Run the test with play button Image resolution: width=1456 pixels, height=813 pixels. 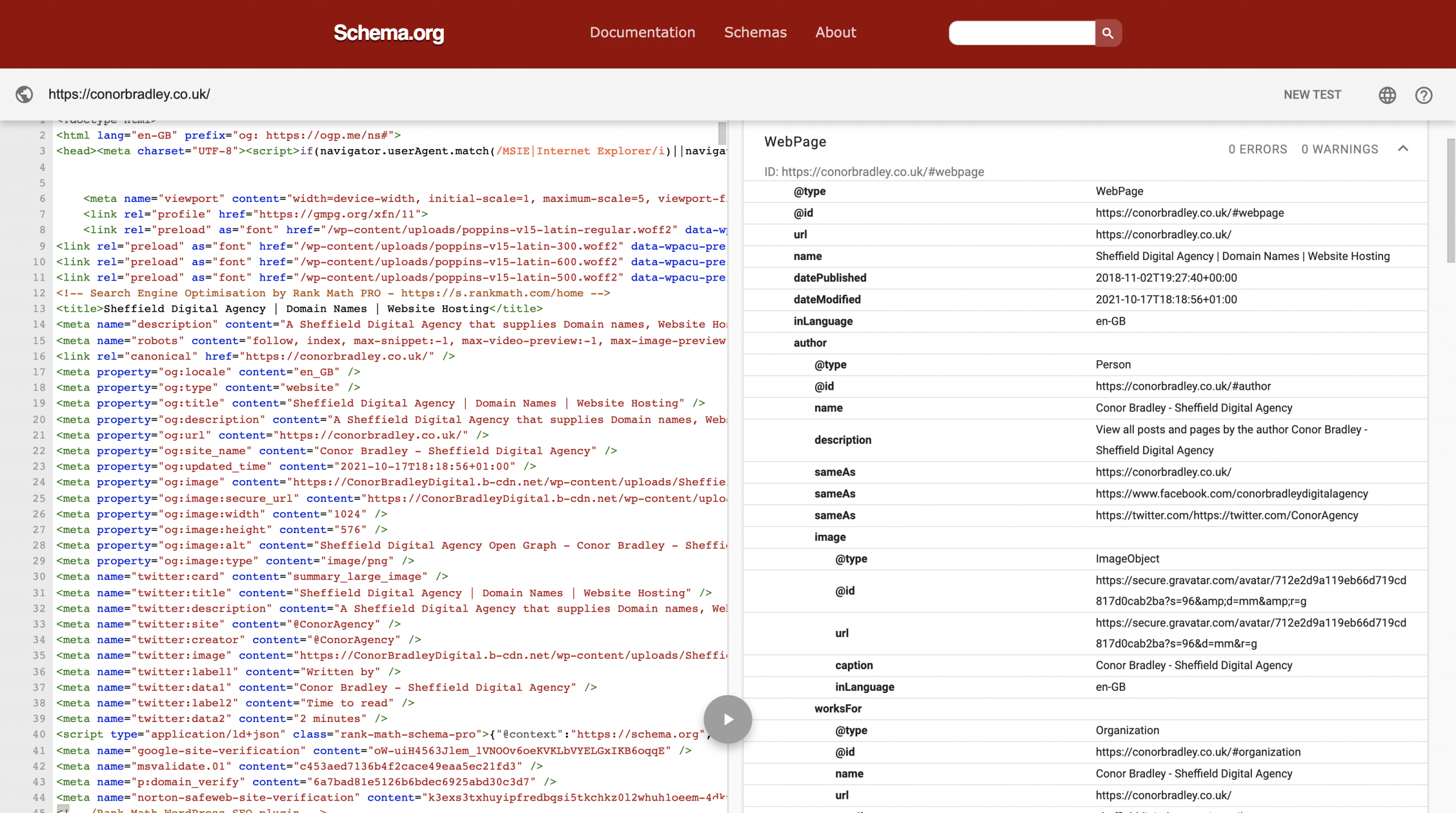coord(727,719)
